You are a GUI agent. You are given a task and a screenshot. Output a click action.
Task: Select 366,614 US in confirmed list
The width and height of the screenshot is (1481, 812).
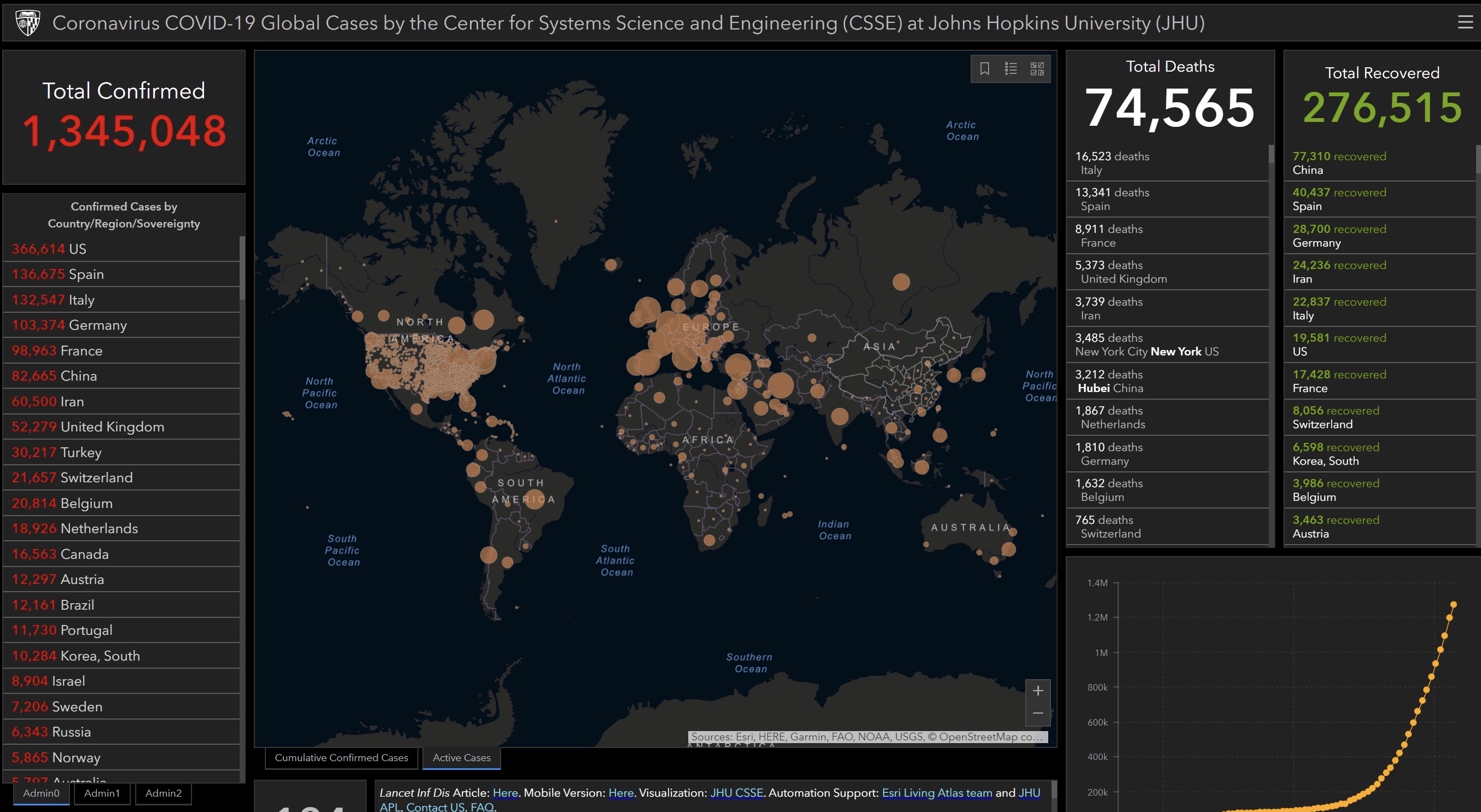(121, 249)
